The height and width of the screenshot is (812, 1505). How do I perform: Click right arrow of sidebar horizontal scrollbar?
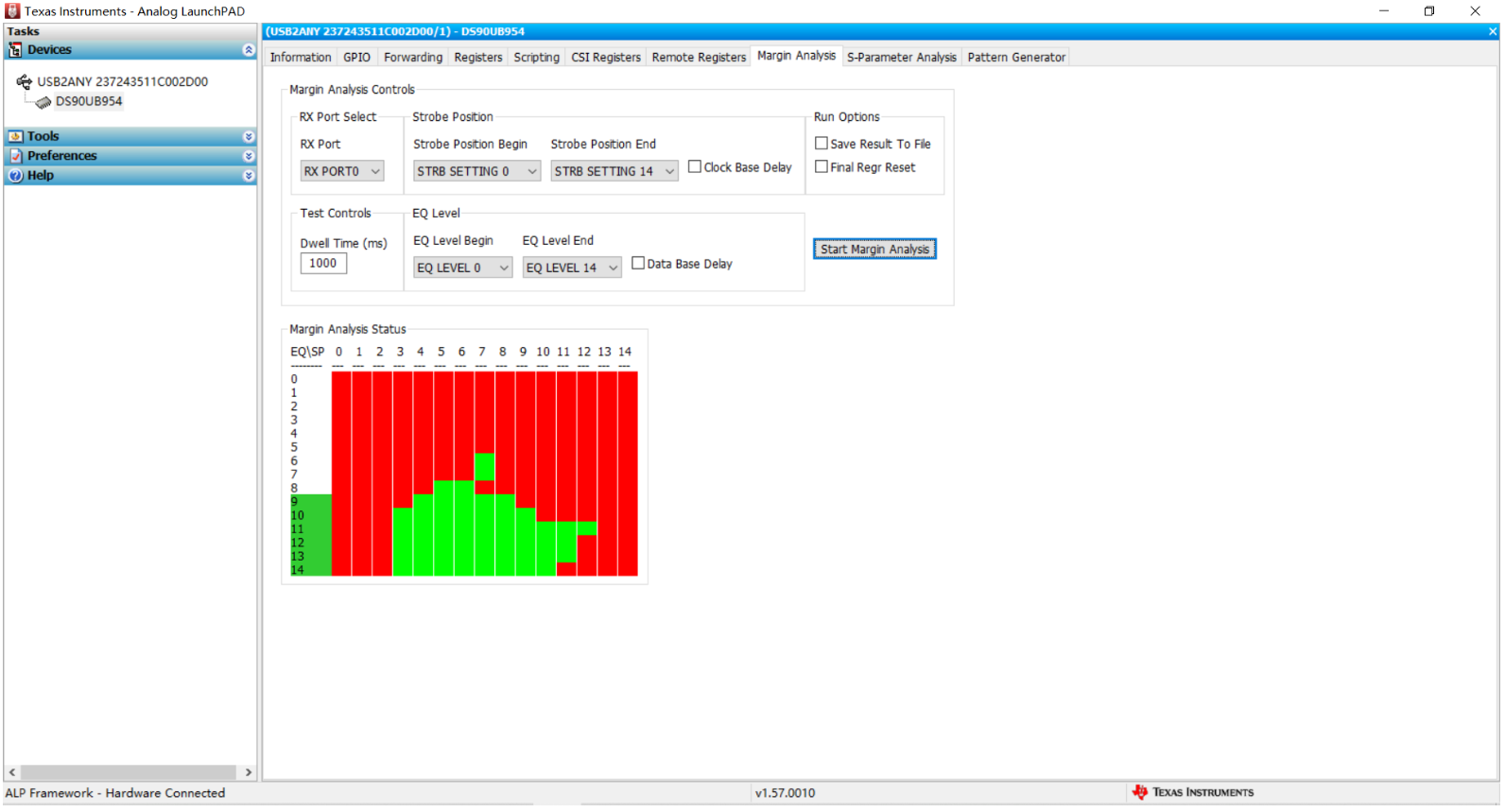(249, 773)
